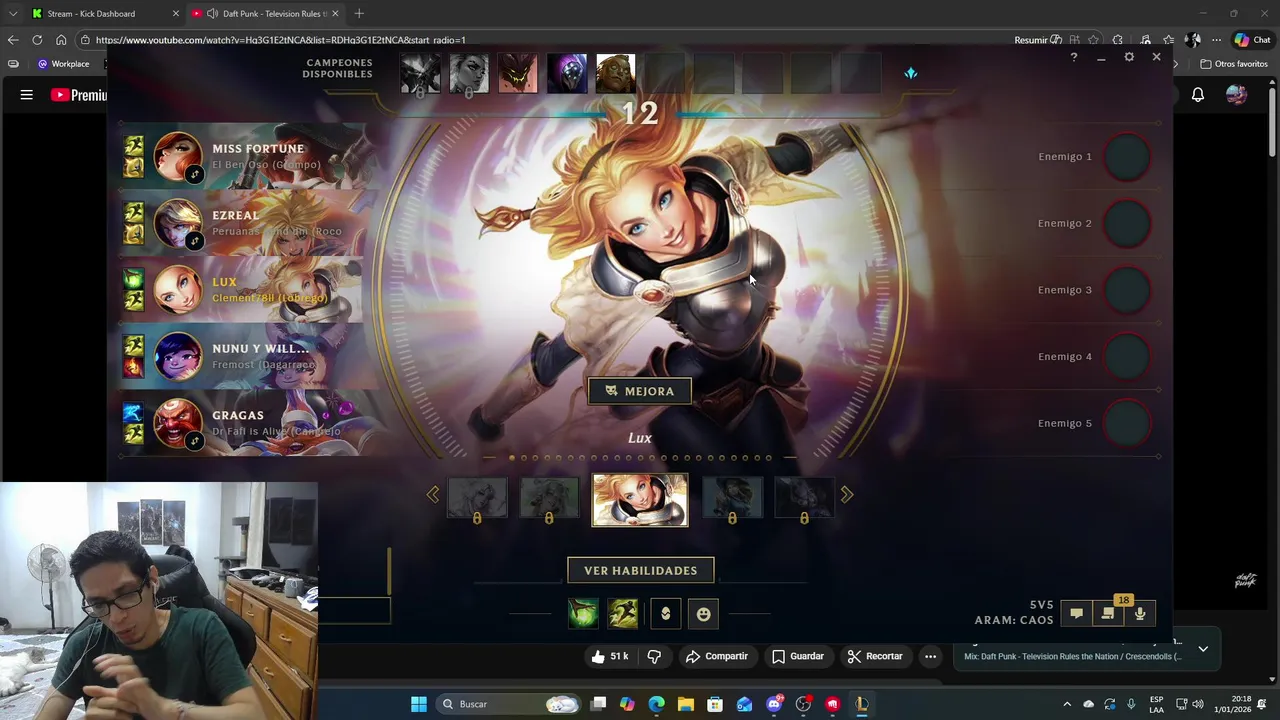This screenshot has height=720, width=1280.
Task: Open League client settings gear
Action: 1129,58
